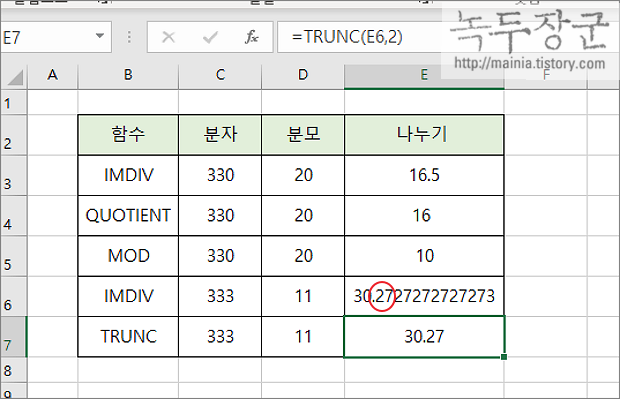Click the result cell showing 10
This screenshot has height=399, width=620.
424,256
